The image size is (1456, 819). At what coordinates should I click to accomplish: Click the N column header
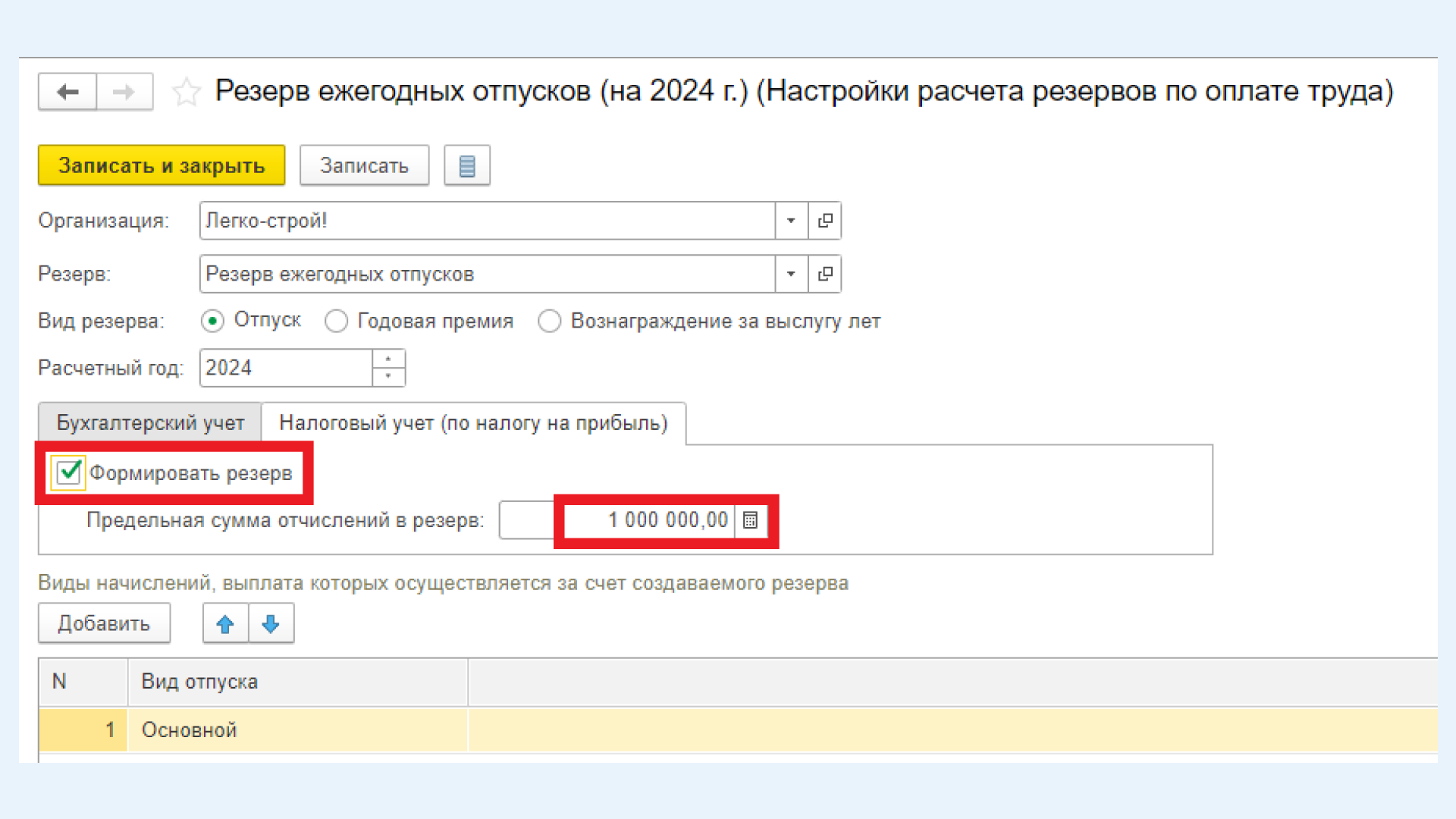pyautogui.click(x=83, y=682)
